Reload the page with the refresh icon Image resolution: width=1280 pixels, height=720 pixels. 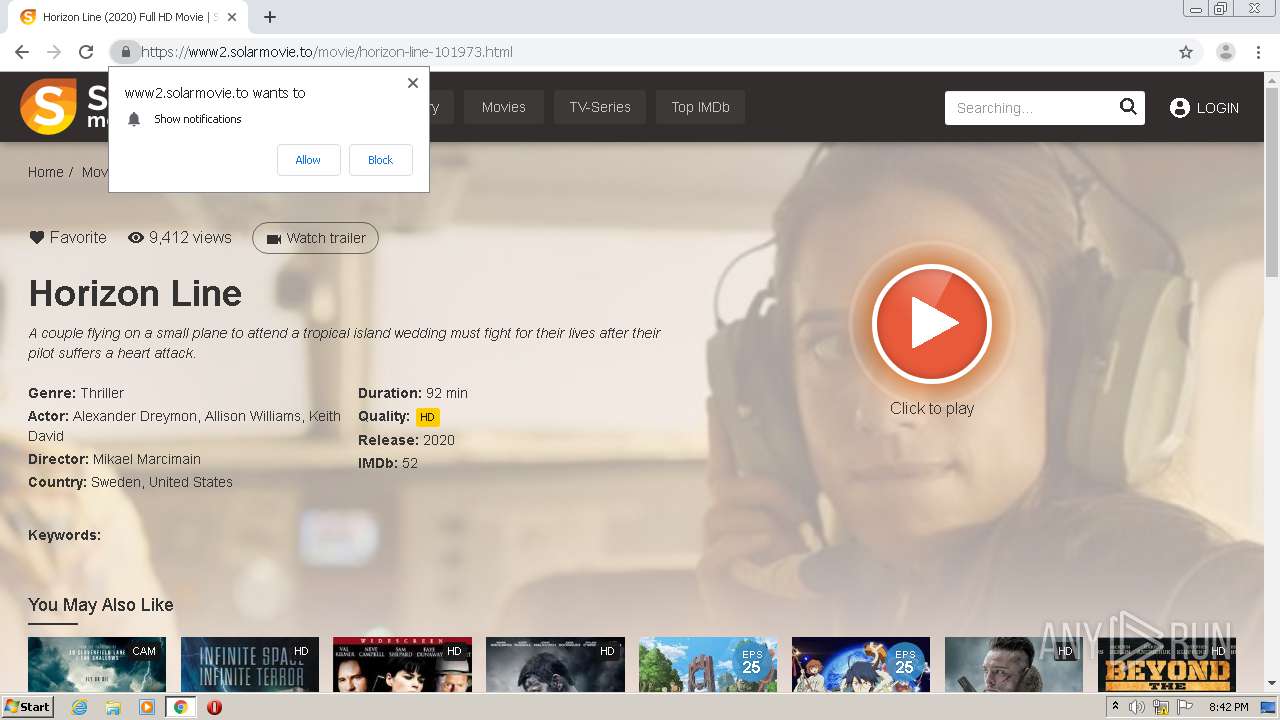point(86,52)
